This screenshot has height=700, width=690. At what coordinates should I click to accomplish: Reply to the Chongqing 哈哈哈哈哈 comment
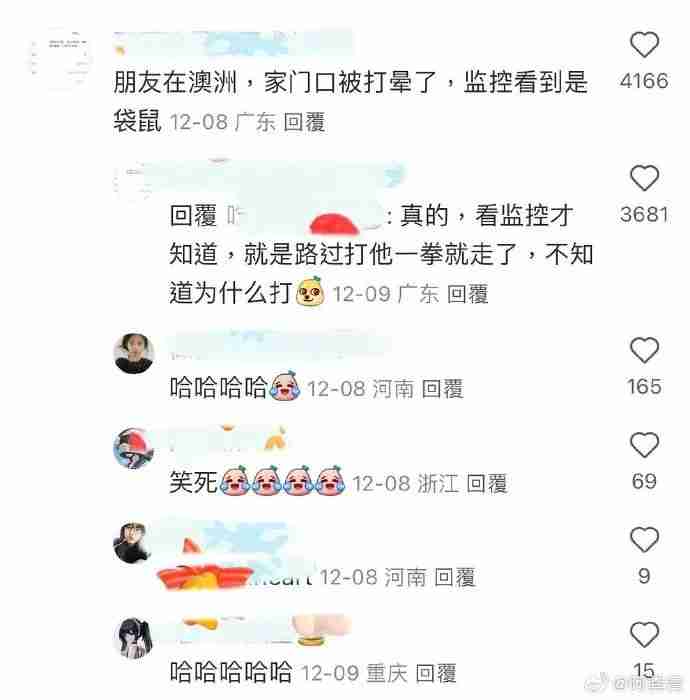tap(436, 673)
